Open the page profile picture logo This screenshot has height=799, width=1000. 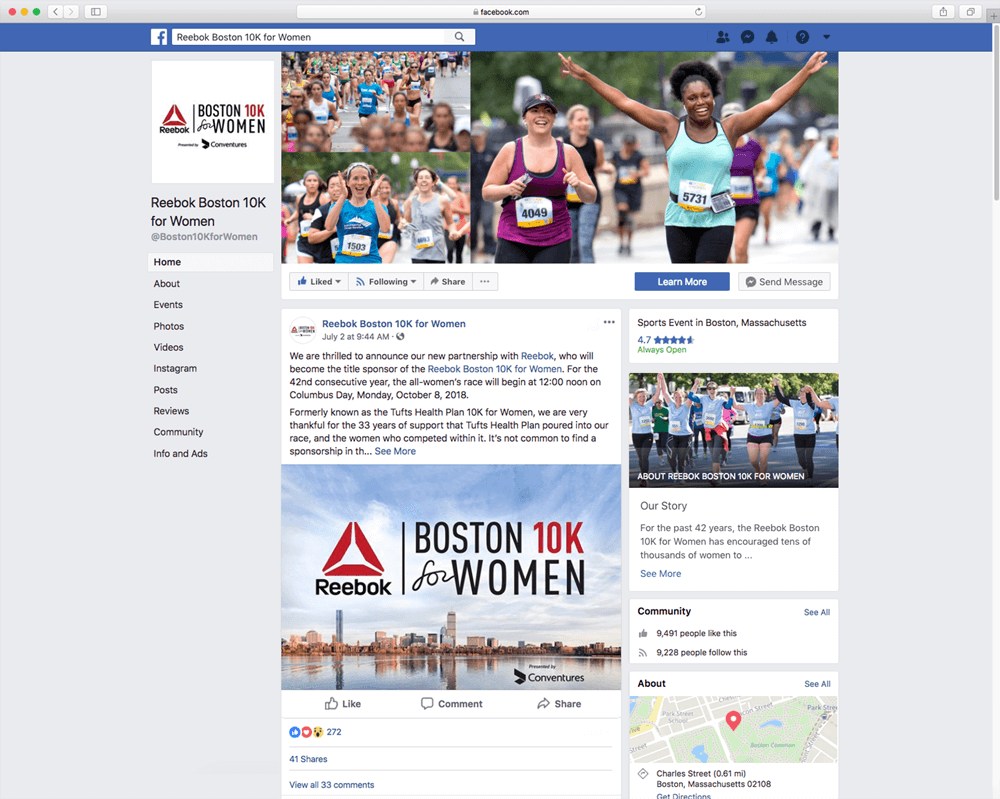click(x=212, y=122)
